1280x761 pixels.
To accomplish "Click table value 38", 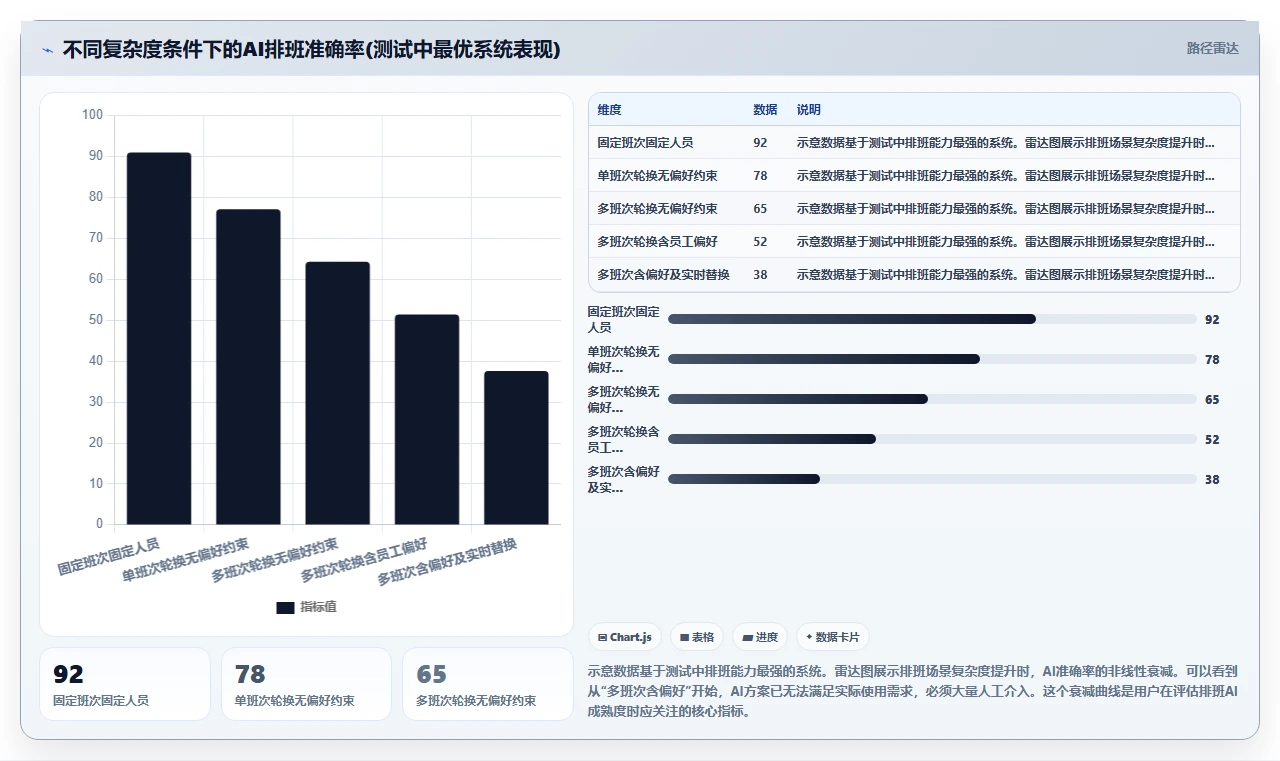I will [760, 275].
